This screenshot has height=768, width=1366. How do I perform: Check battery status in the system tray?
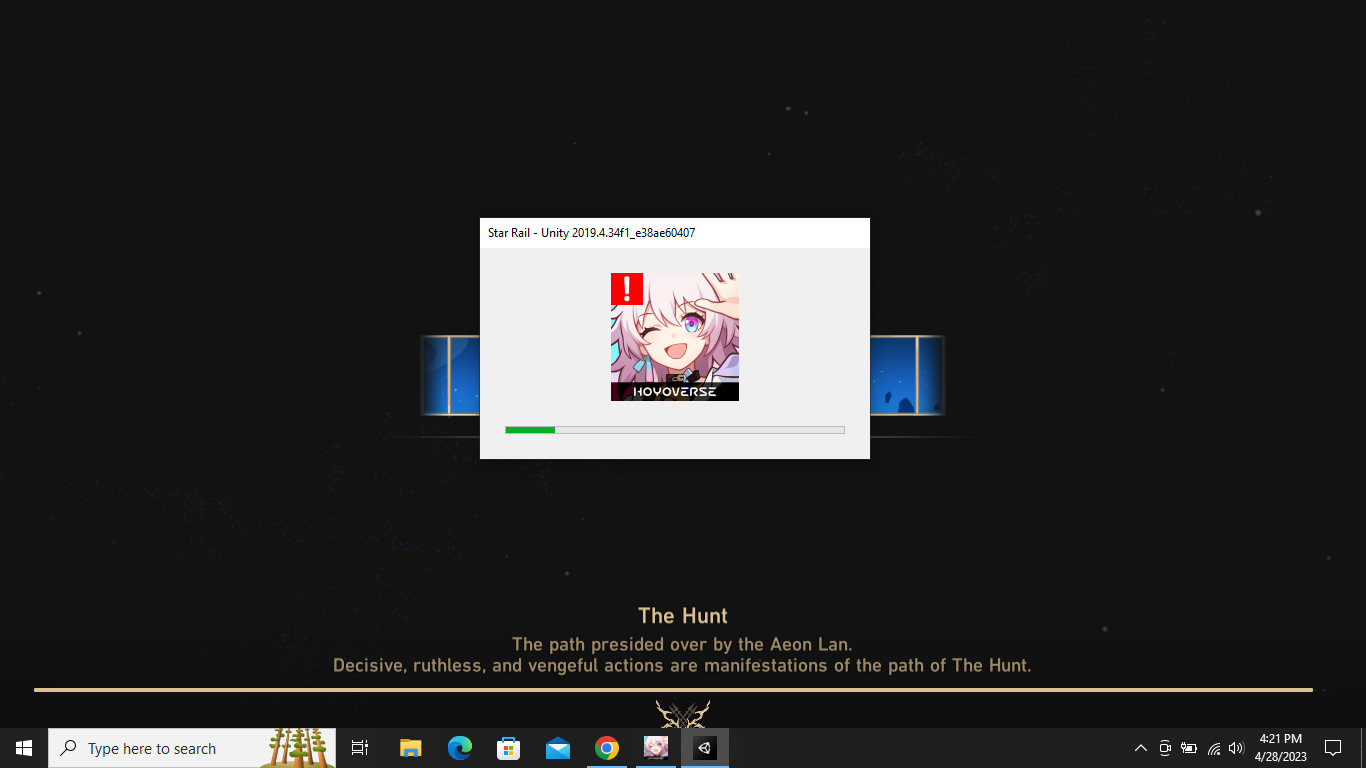click(1189, 748)
